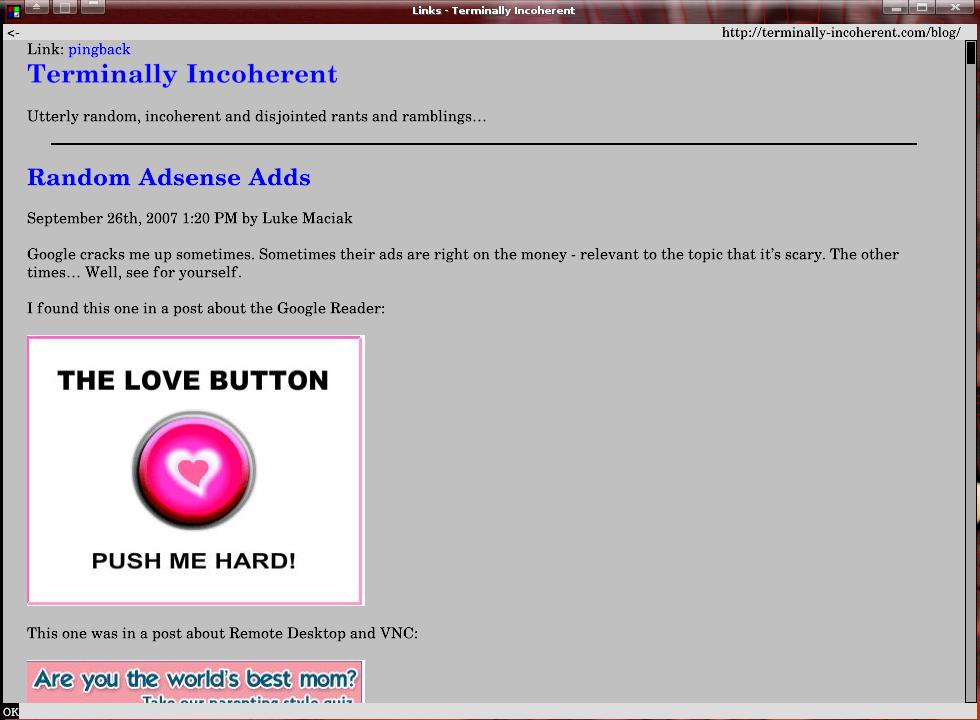This screenshot has width=980, height=720.
Task: Maximize the Links browser window
Action: click(922, 7)
